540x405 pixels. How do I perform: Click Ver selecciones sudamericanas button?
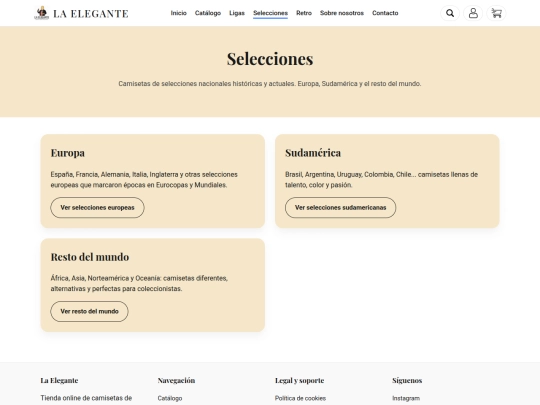(341, 208)
